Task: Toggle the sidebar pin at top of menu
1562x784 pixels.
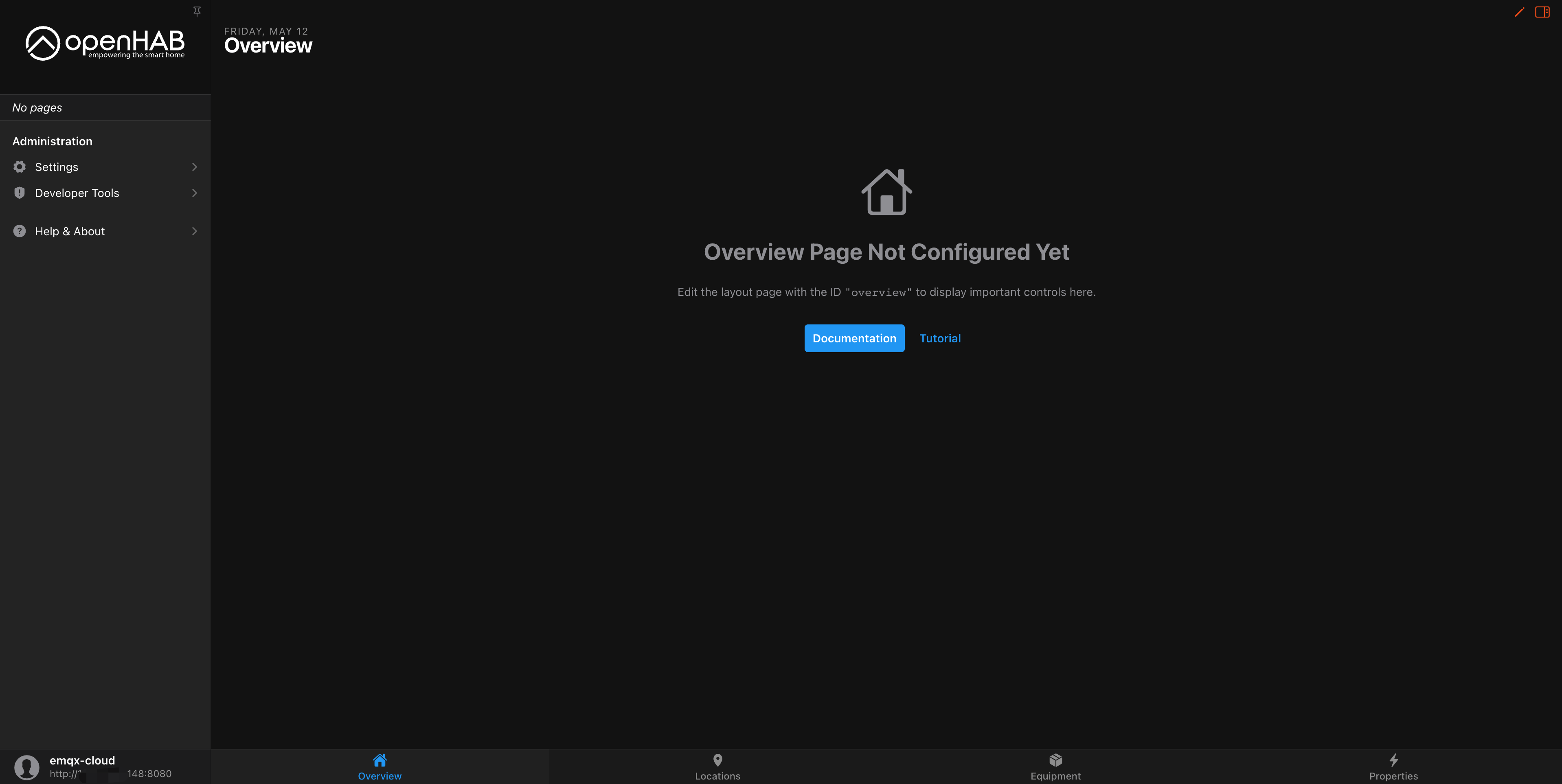Action: [x=197, y=11]
